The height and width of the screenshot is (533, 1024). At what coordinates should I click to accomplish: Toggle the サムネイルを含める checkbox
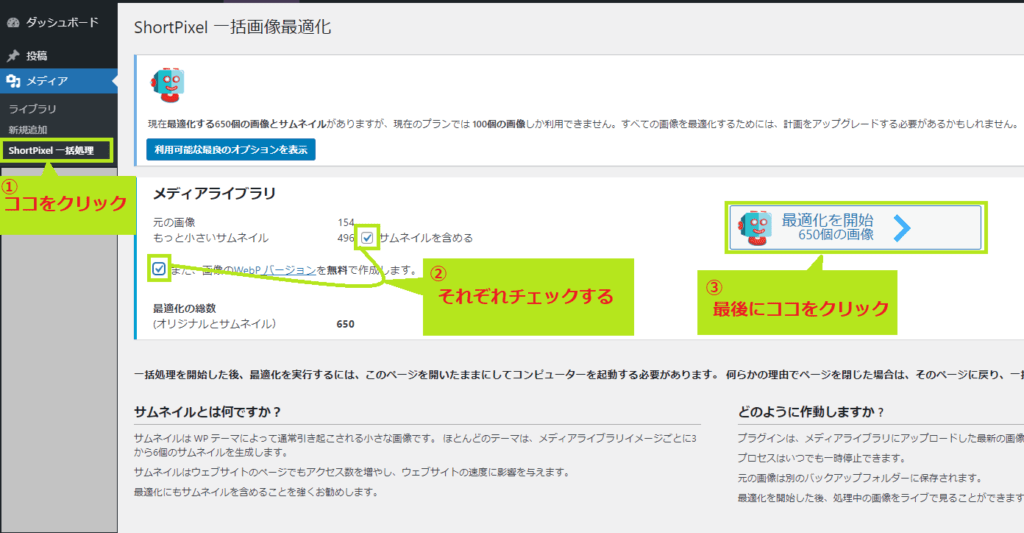pyautogui.click(x=367, y=238)
